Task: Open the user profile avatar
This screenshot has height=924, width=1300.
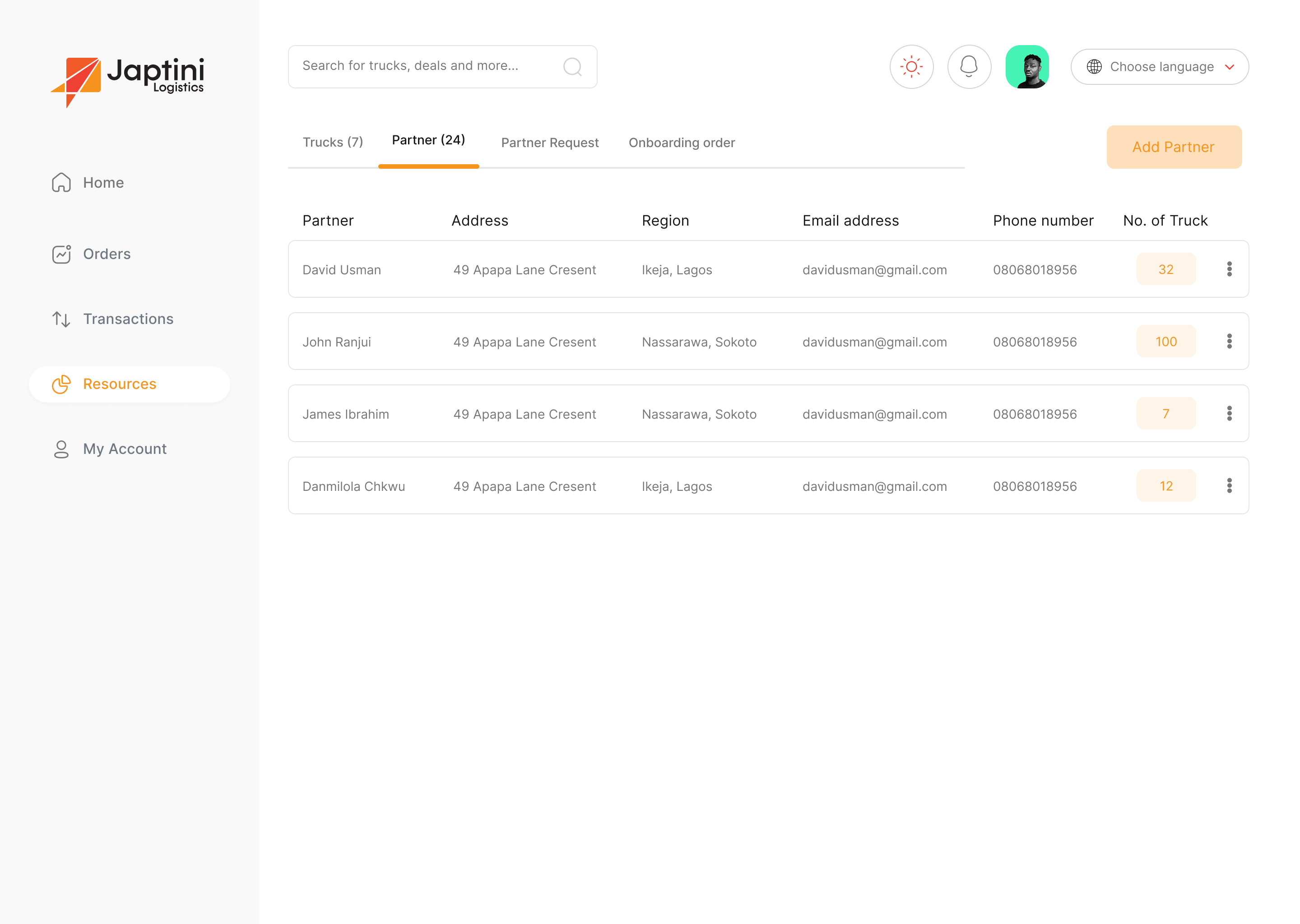Action: pos(1027,67)
